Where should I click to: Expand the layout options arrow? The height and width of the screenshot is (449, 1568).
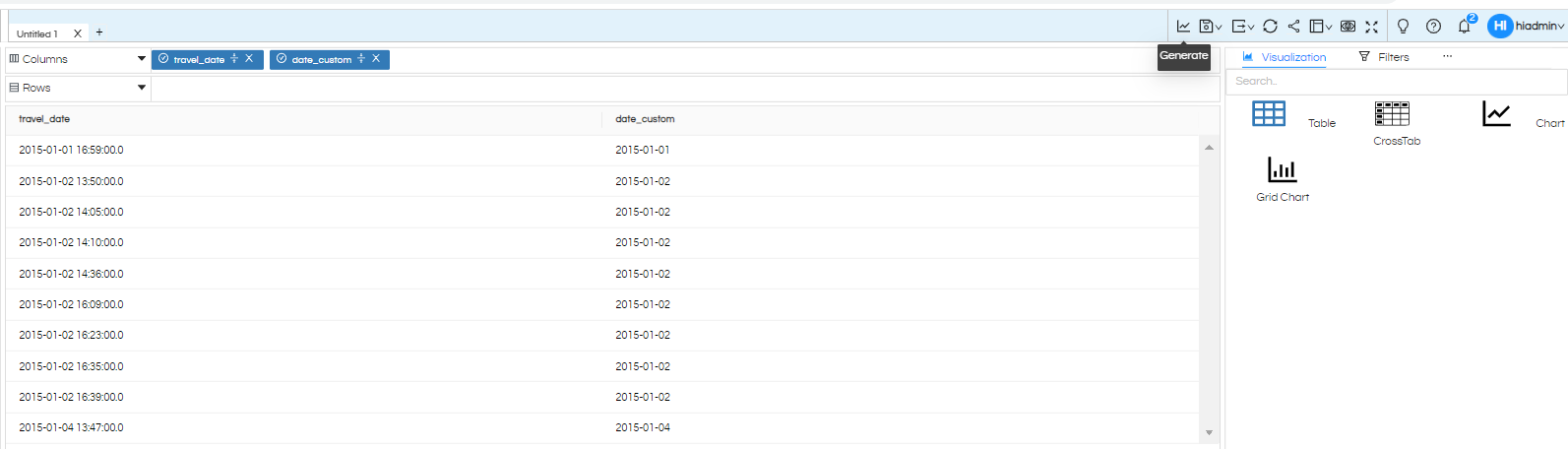tap(1329, 28)
